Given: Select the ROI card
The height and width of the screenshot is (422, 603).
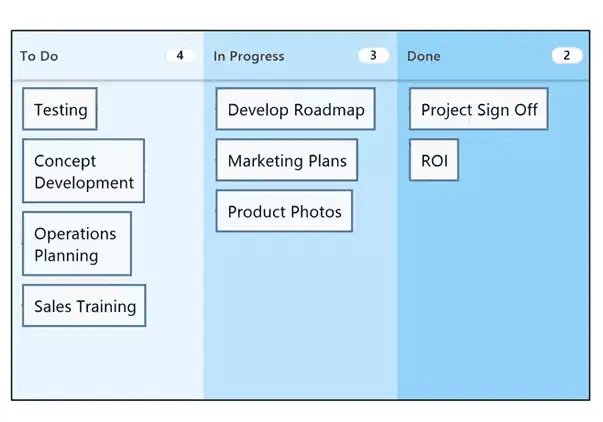Looking at the screenshot, I should [434, 160].
